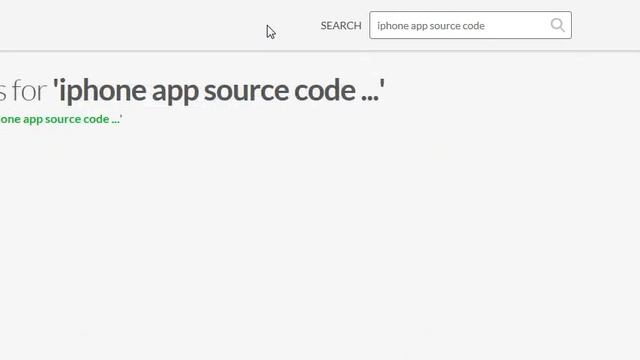
Task: Click the green 'one app source code ...' text
Action: pos(61,119)
